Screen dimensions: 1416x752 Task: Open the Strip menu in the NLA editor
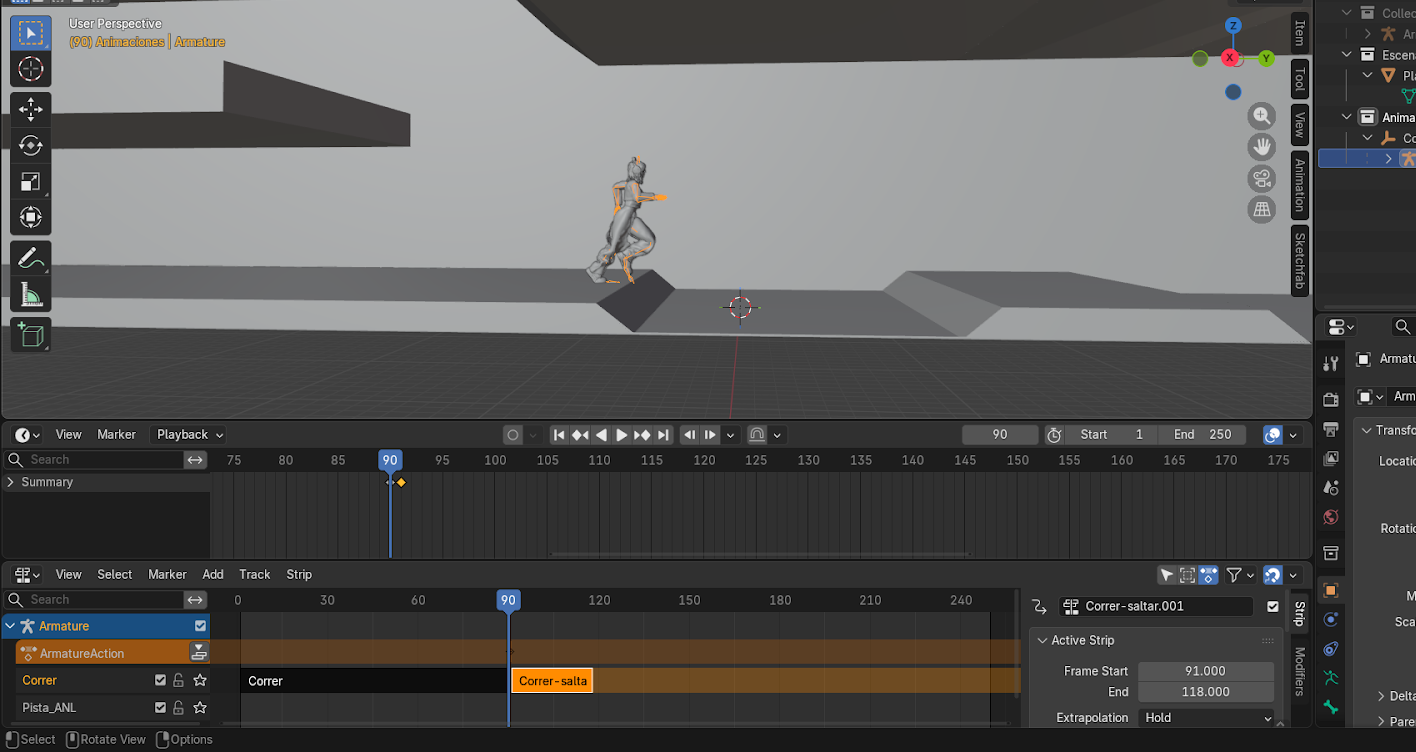point(299,574)
